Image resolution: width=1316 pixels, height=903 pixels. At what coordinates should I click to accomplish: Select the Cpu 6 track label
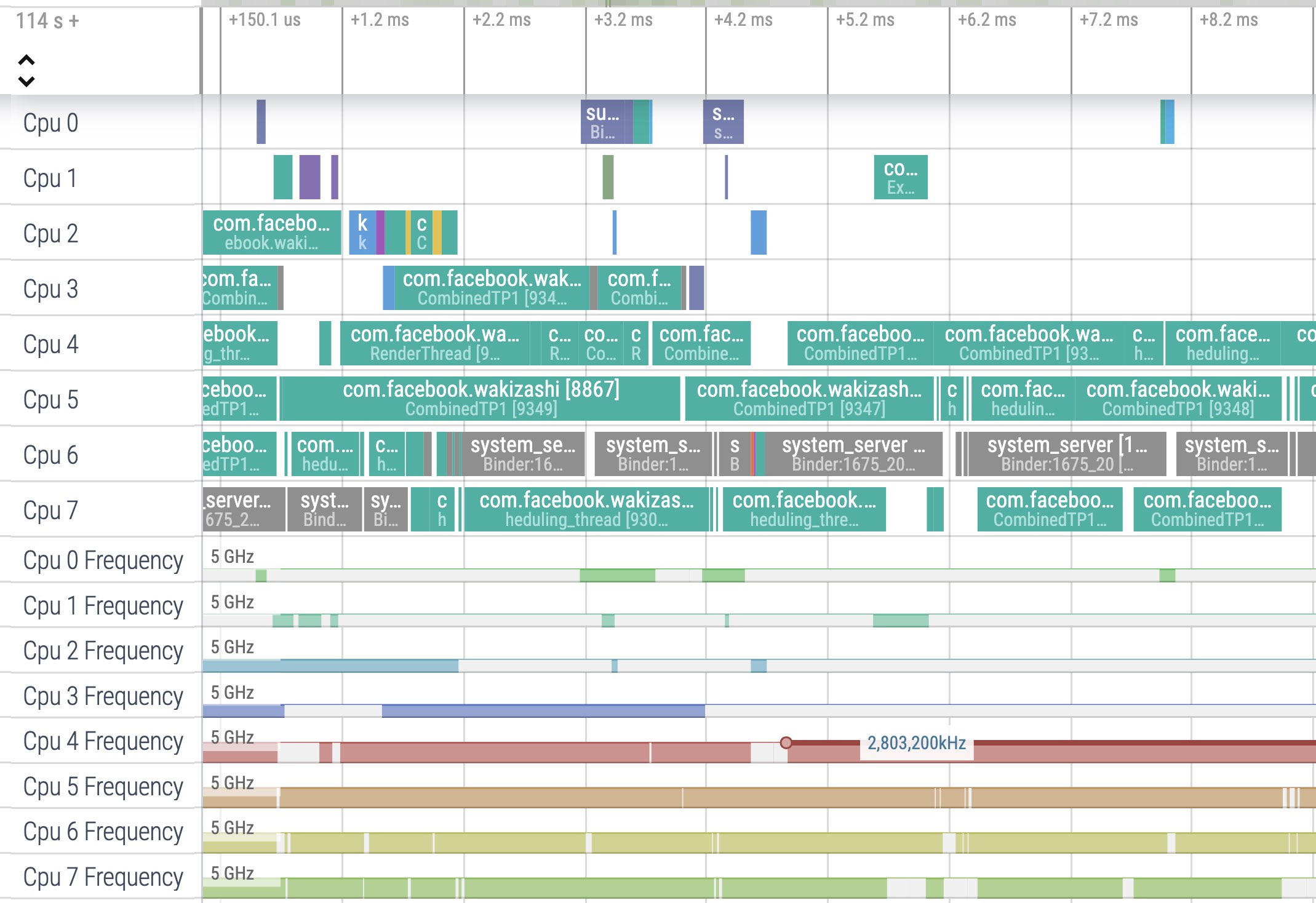coord(50,455)
